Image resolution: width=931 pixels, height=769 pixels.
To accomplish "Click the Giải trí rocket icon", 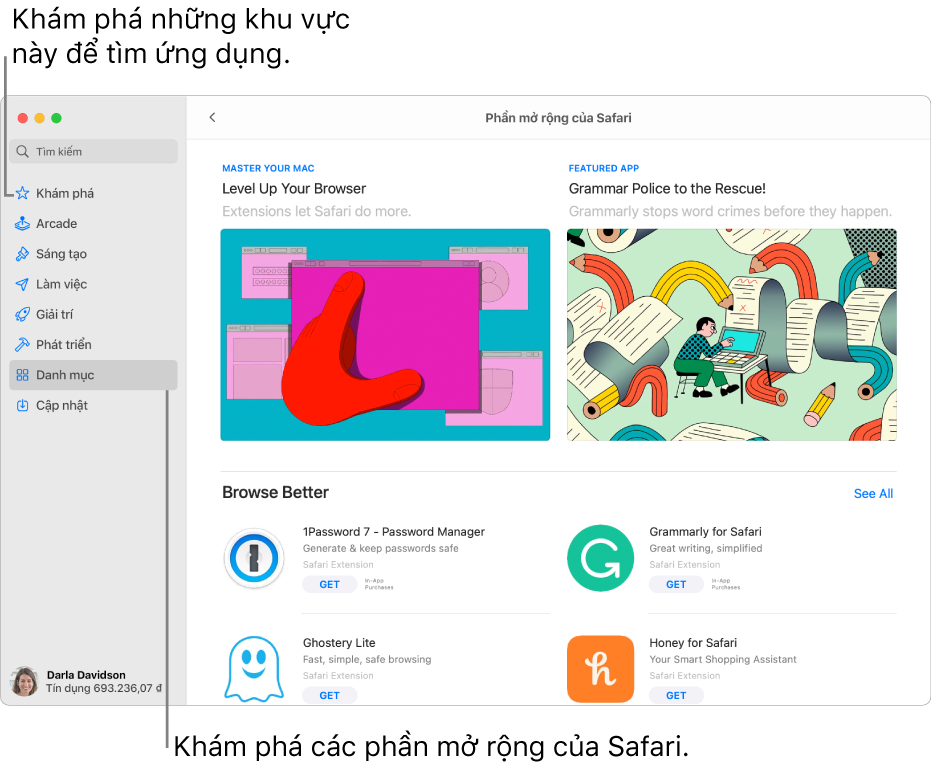I will [23, 314].
